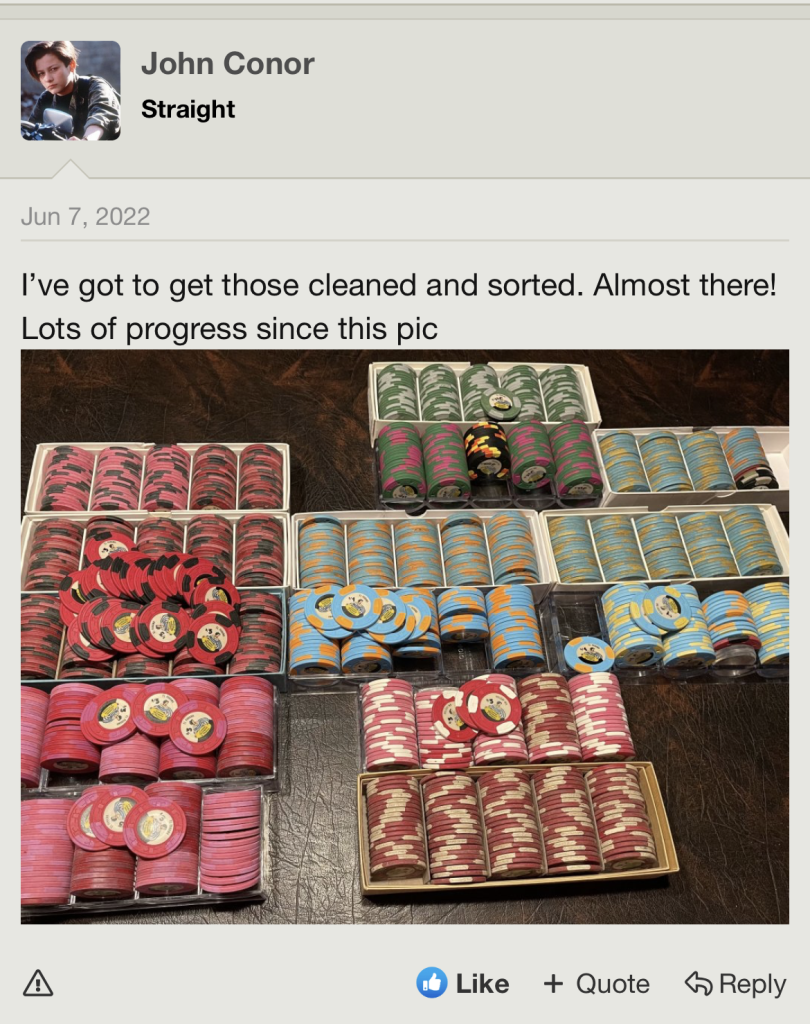The width and height of the screenshot is (810, 1024).
Task: Click the blue thumbs-up Like icon
Action: pyautogui.click(x=432, y=983)
